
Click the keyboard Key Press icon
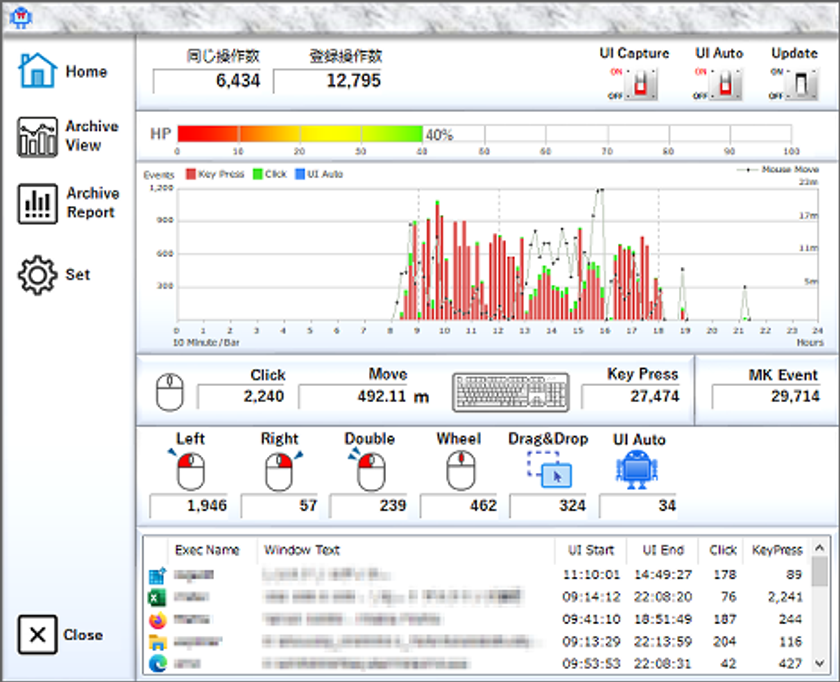[510, 393]
